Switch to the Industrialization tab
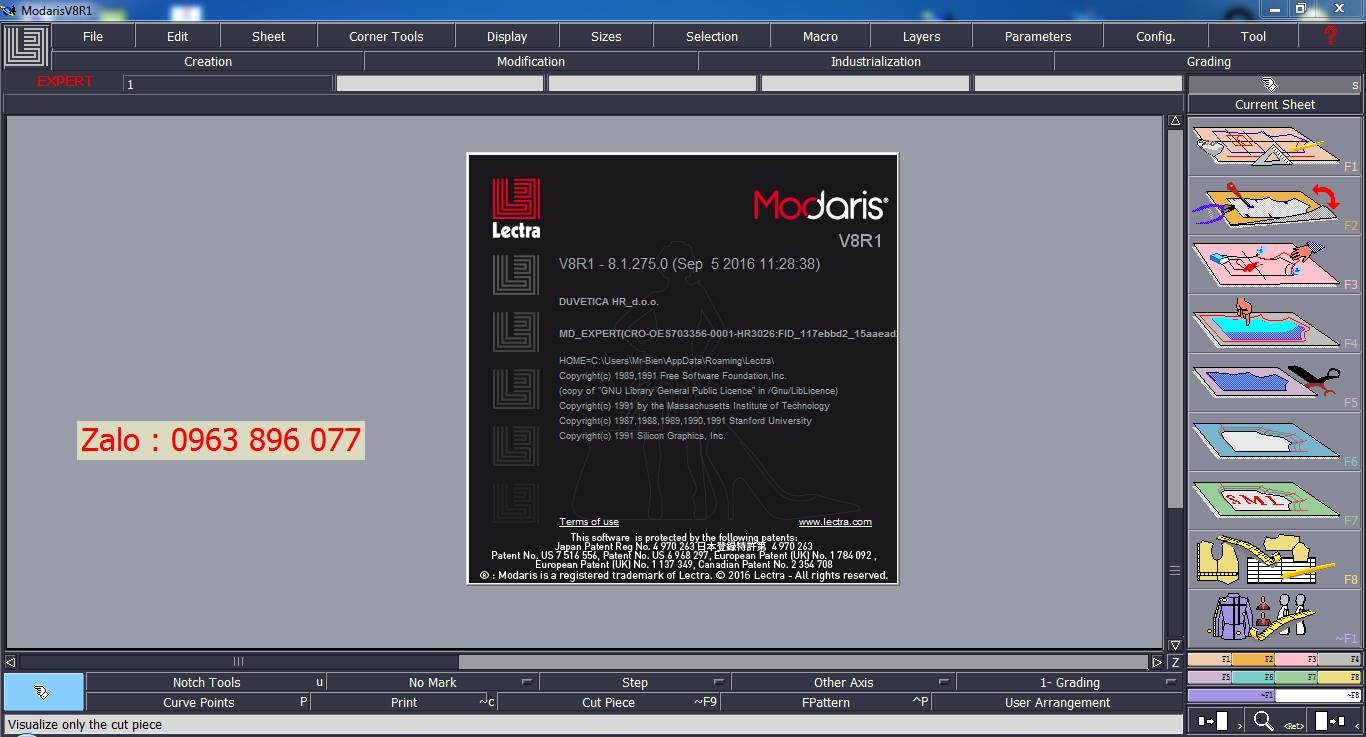The height and width of the screenshot is (737, 1366). coord(876,61)
